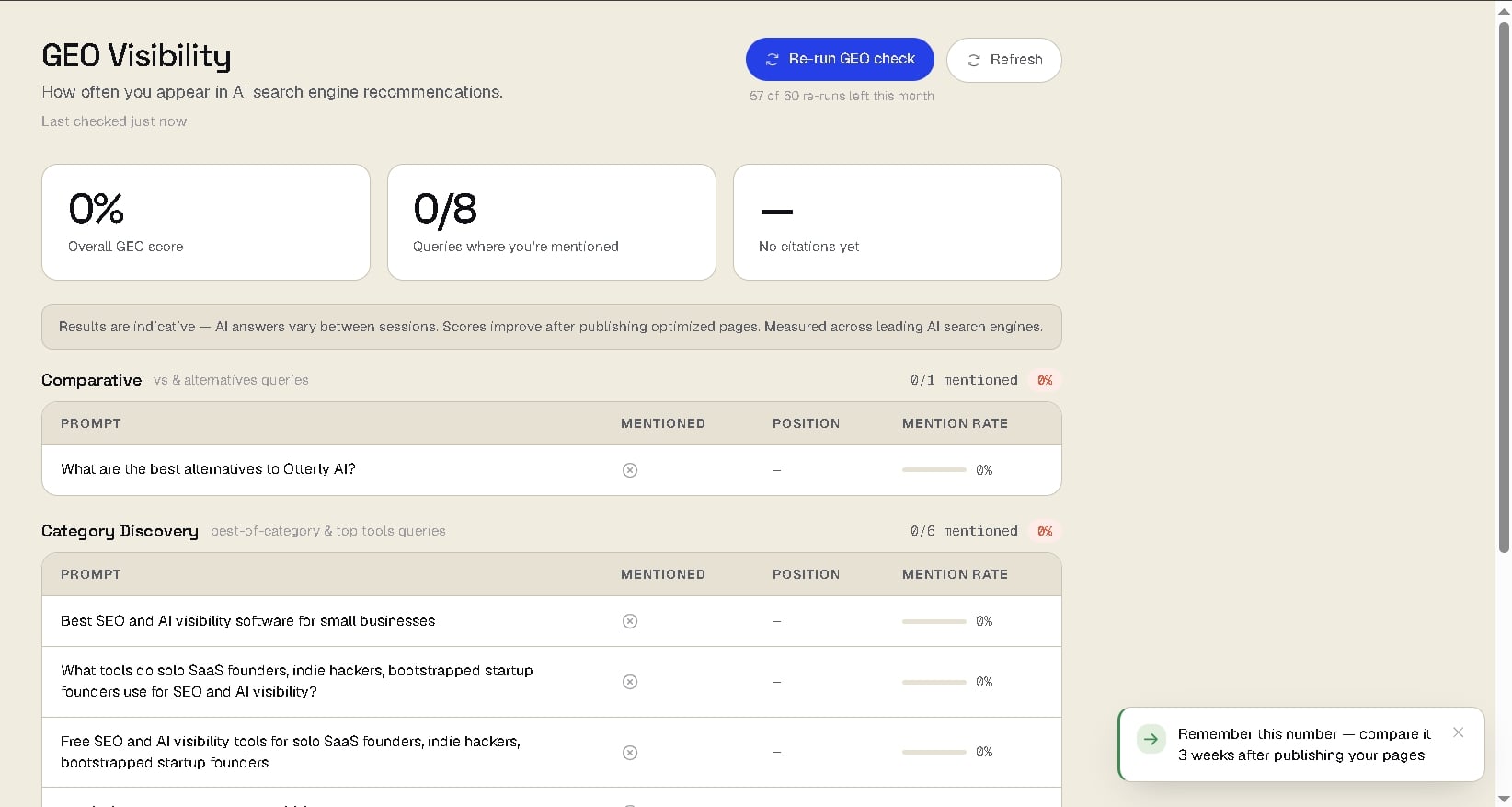1512x807 pixels.
Task: Click mention rate bar for Otterly AI alternatives row
Action: pos(934,470)
